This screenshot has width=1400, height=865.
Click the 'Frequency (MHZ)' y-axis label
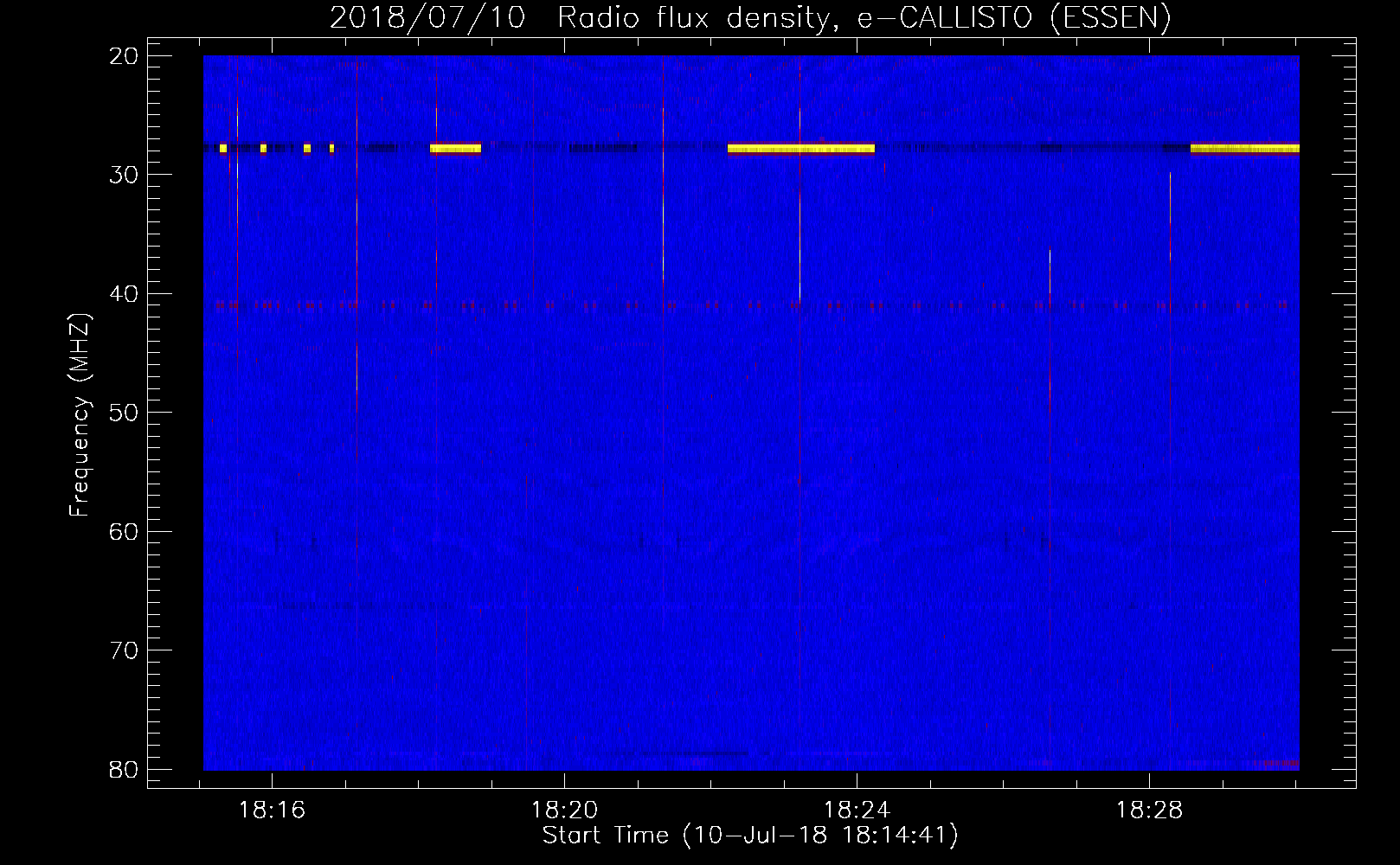(80, 415)
